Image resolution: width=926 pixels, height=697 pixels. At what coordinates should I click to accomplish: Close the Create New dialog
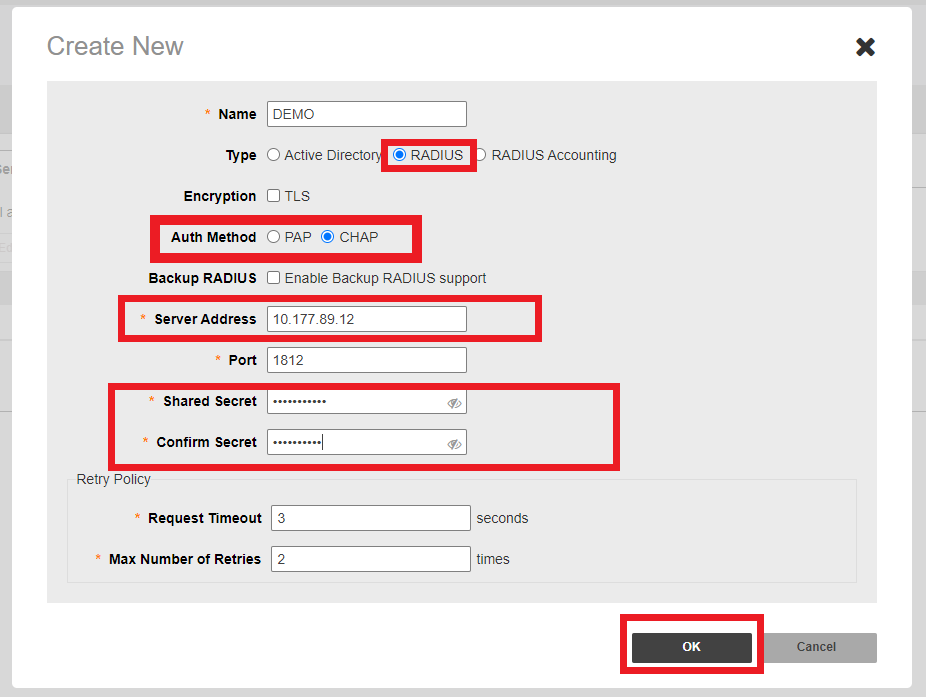pos(865,47)
